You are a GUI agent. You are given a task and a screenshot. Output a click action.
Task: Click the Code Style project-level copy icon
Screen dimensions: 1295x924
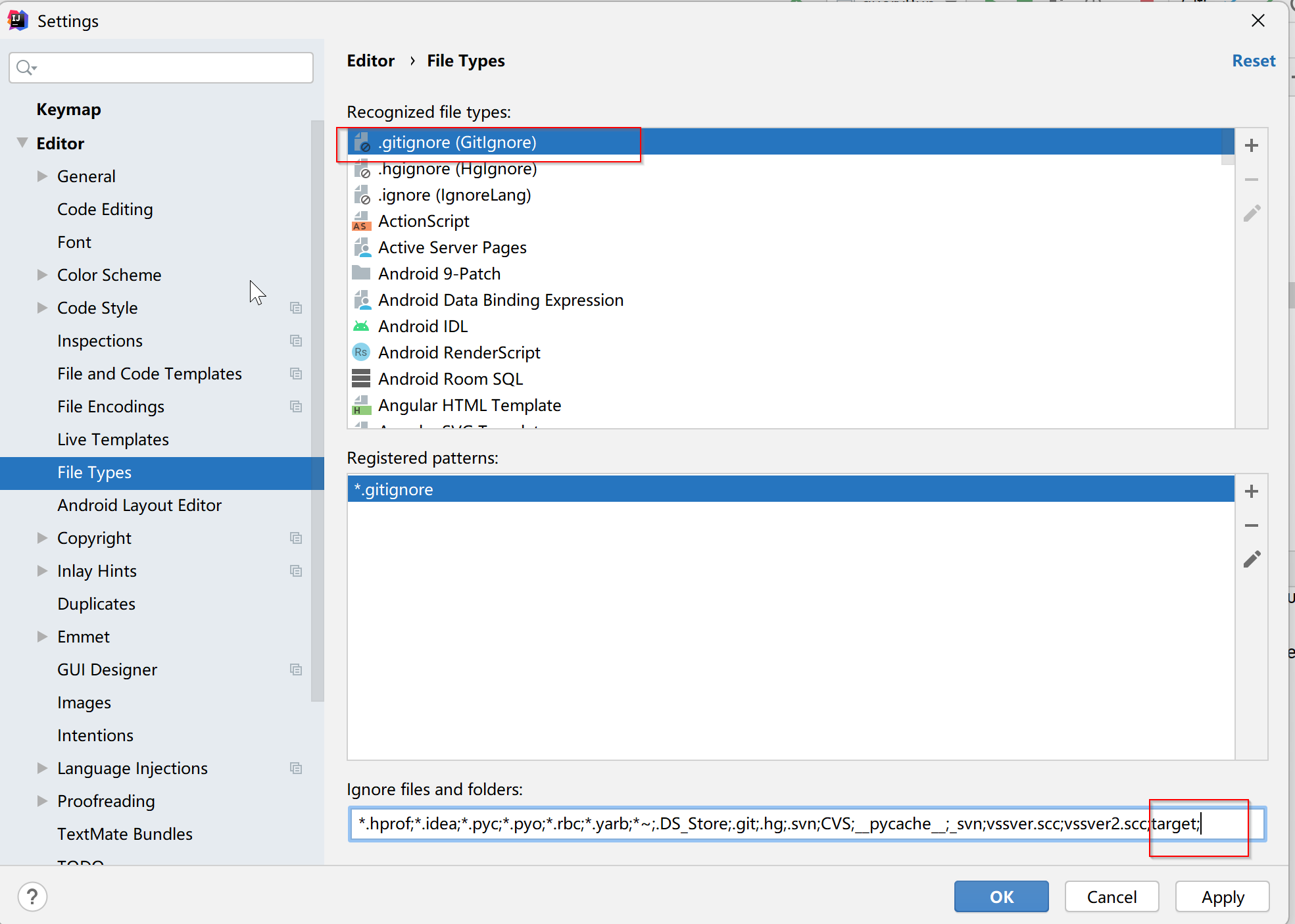[x=296, y=308]
